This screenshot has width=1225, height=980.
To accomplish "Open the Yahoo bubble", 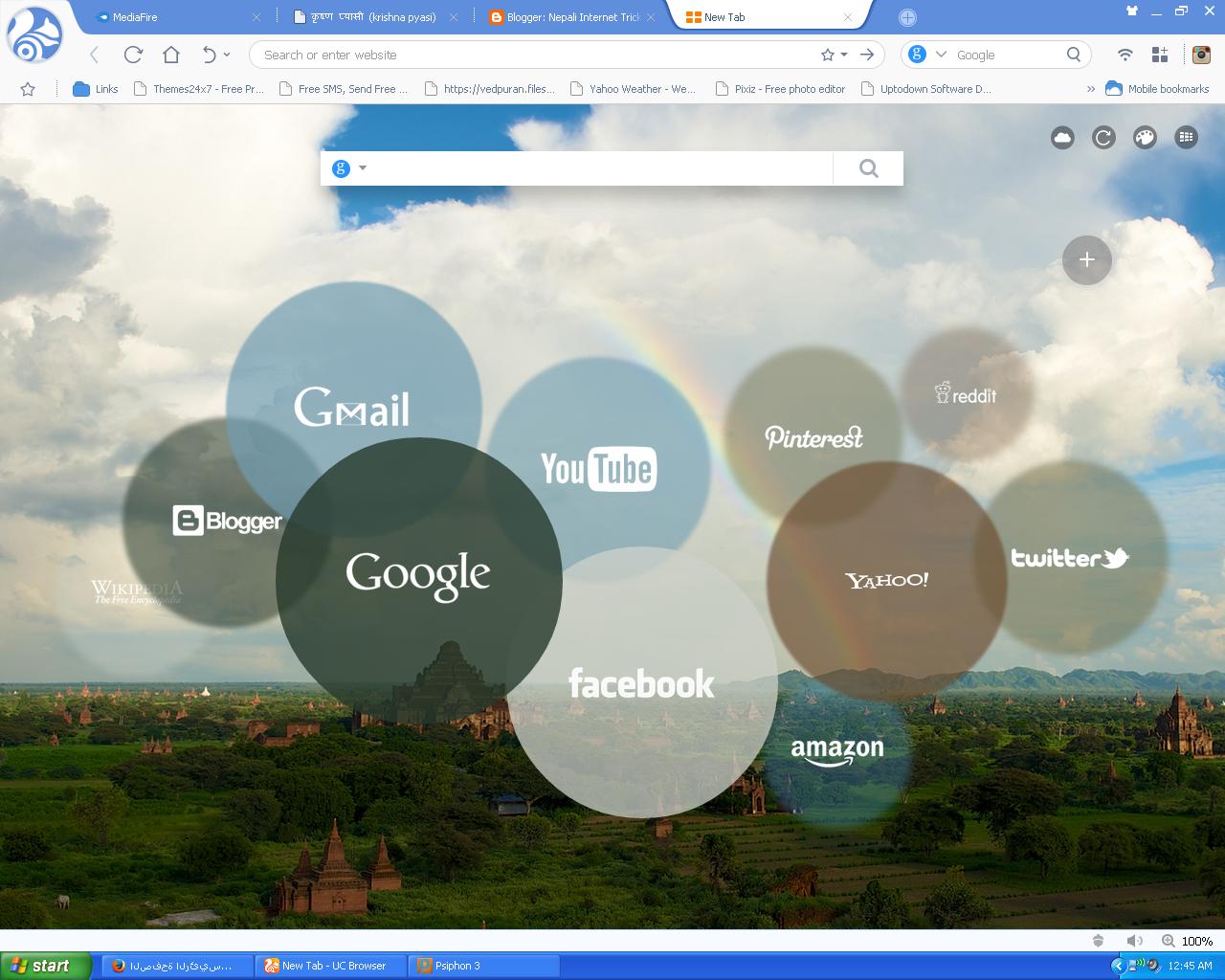I will click(x=887, y=581).
